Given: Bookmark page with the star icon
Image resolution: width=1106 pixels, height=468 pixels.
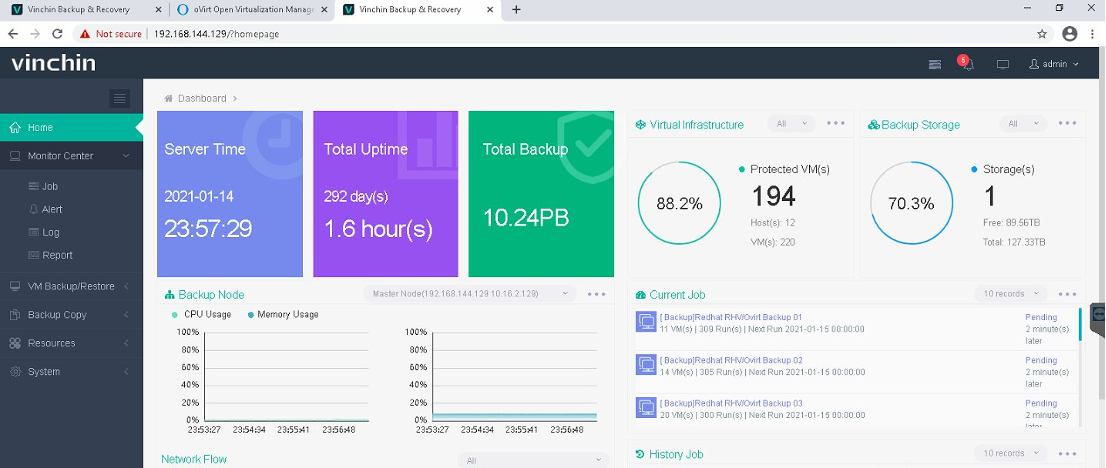Looking at the screenshot, I should 1042,34.
